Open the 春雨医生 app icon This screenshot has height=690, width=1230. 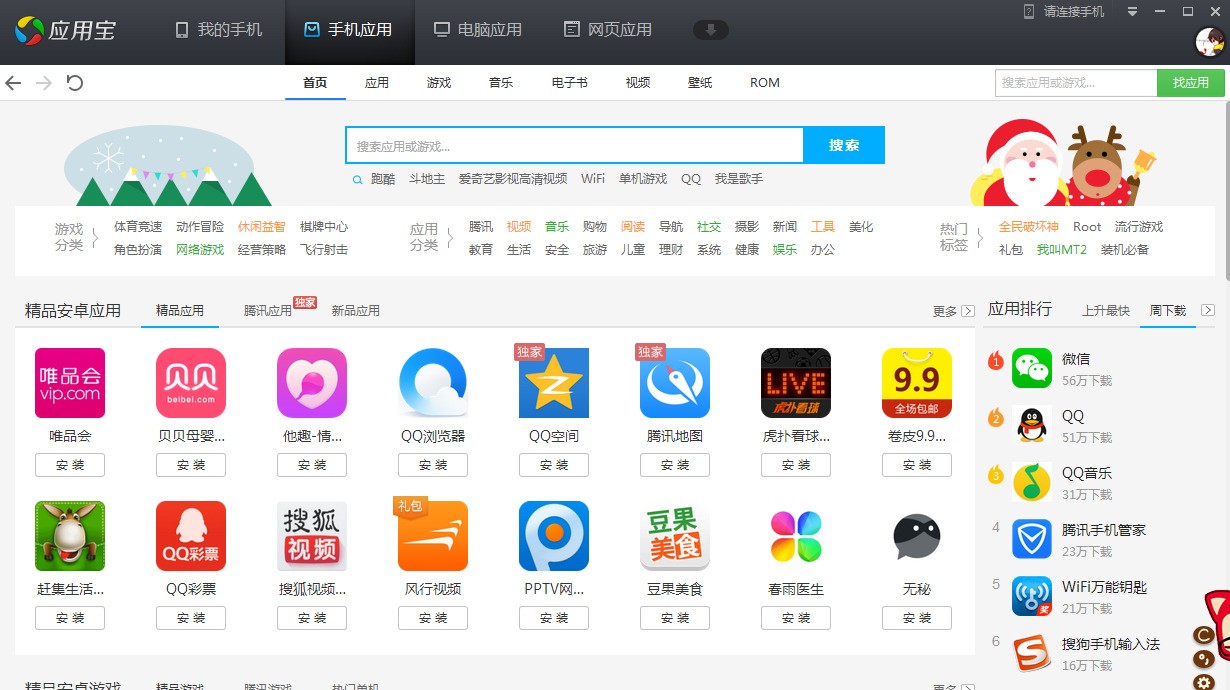point(796,536)
